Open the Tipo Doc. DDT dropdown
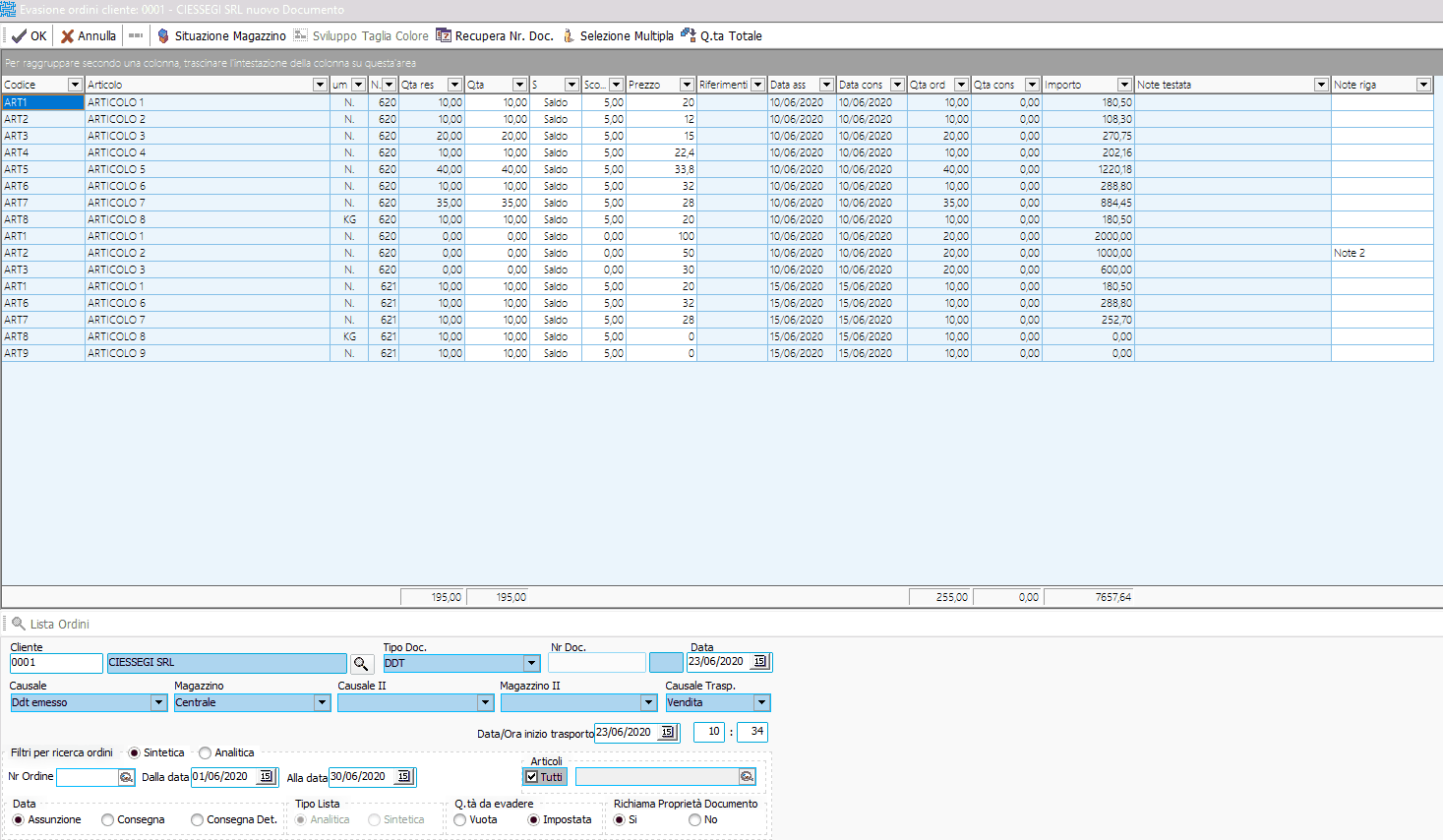Screen dimensions: 1443x840 coord(531,664)
